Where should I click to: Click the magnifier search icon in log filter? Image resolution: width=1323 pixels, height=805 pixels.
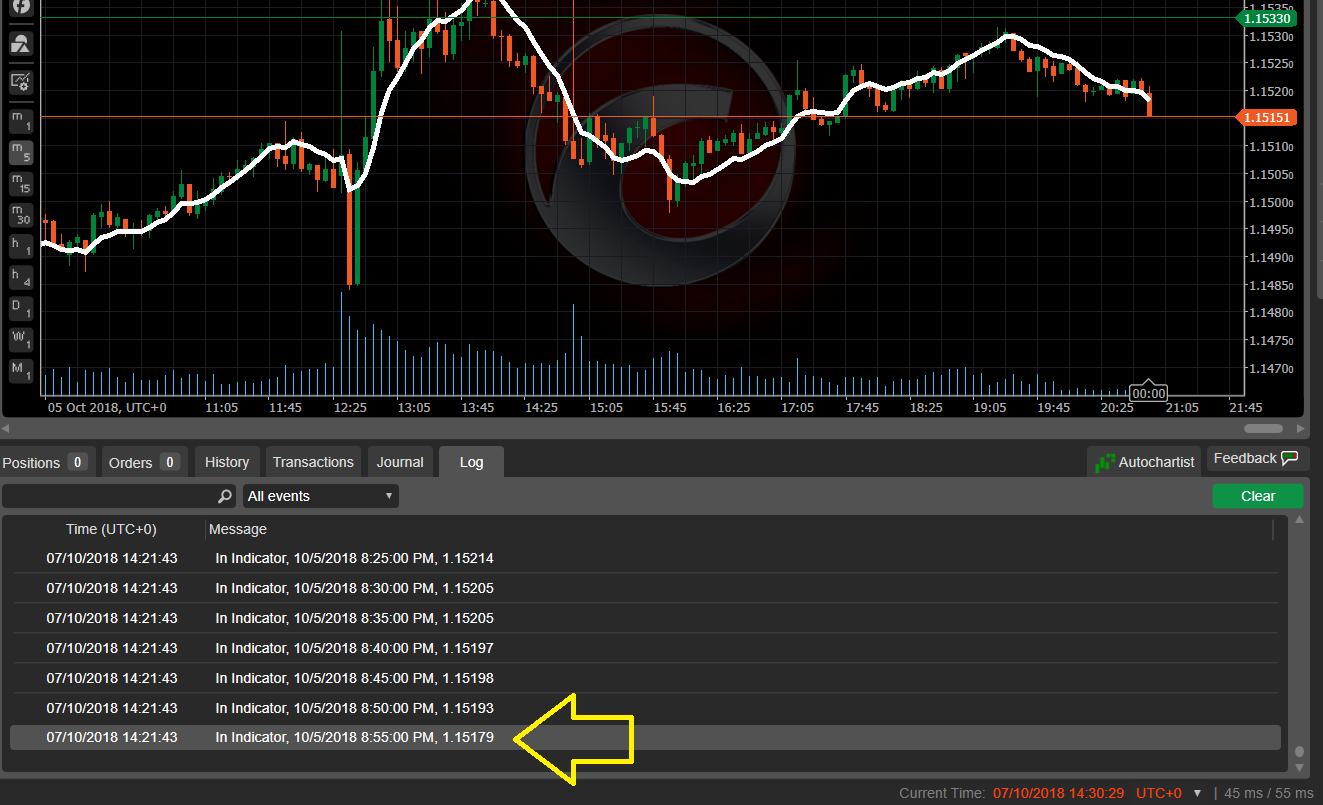pos(225,496)
